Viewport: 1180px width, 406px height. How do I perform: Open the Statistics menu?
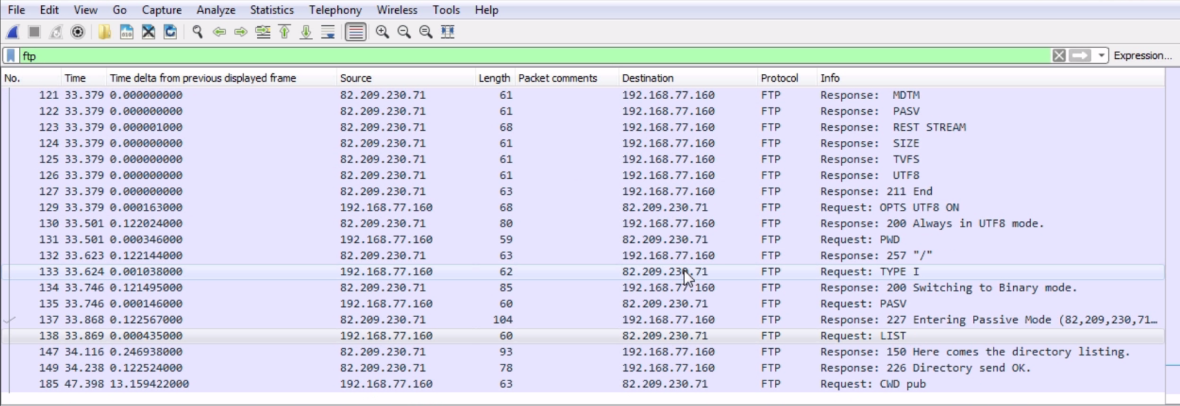coord(272,10)
